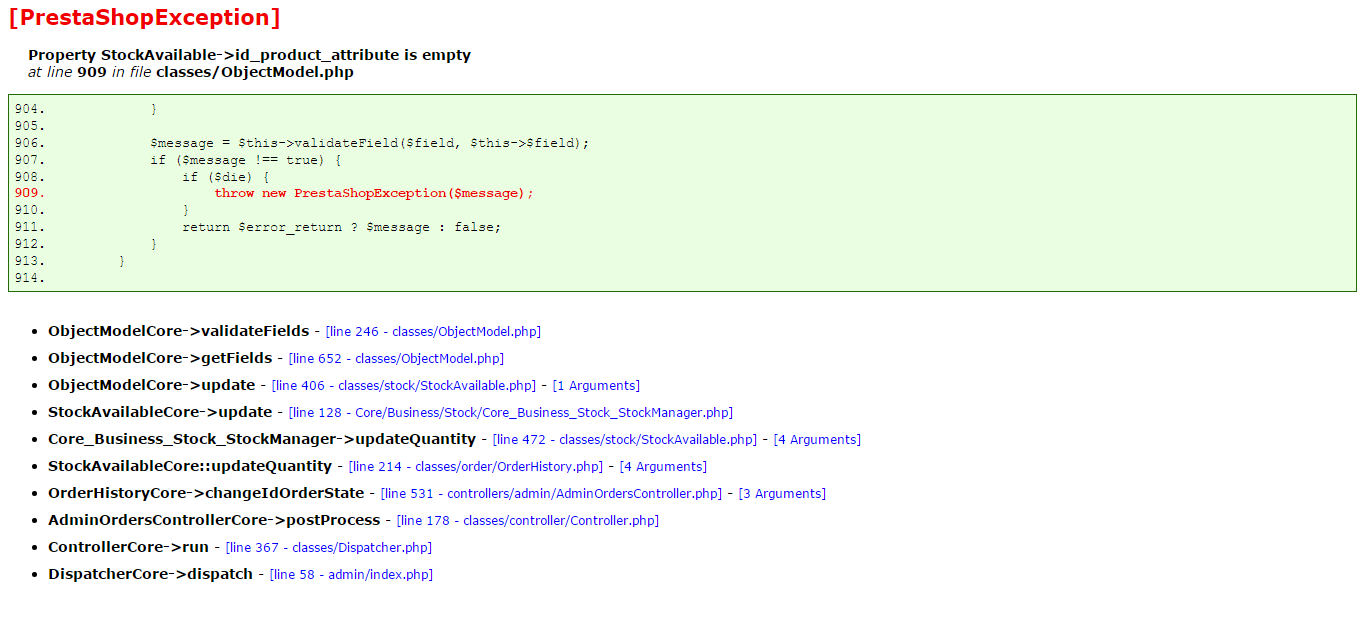This screenshot has height=618, width=1366.
Task: Expand 3 Arguments for changeIdOrderState
Action: (x=782, y=493)
